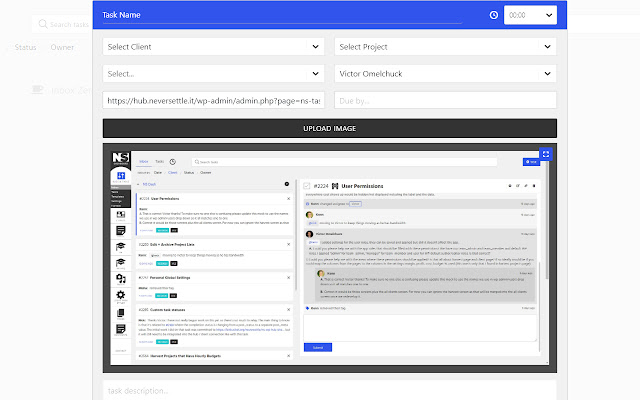Screen dimensions: 640x400
Task: Select the Tasks tab in preview screenshot
Action: [x=160, y=162]
